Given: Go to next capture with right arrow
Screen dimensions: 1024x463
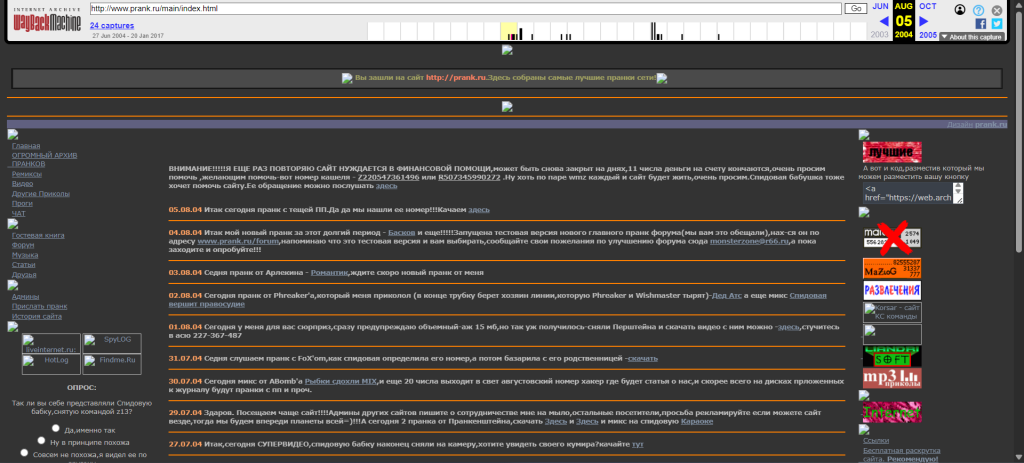Looking at the screenshot, I should click(x=924, y=21).
